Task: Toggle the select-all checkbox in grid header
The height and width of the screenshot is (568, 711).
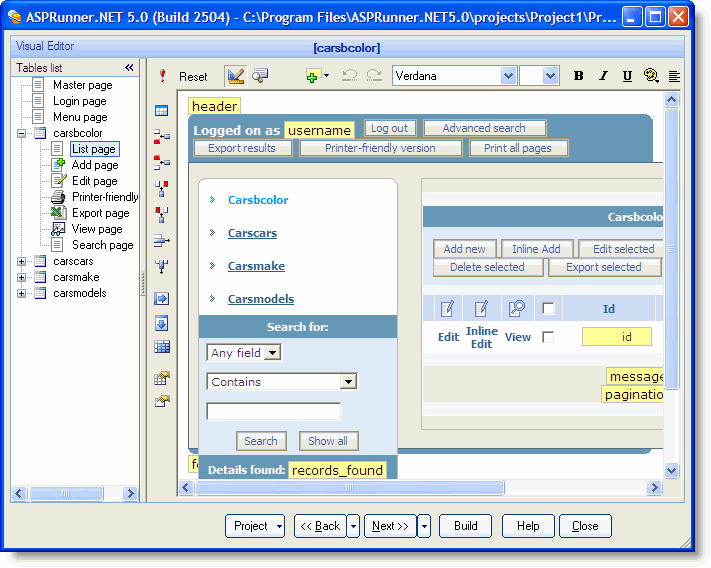Action: pyautogui.click(x=548, y=309)
